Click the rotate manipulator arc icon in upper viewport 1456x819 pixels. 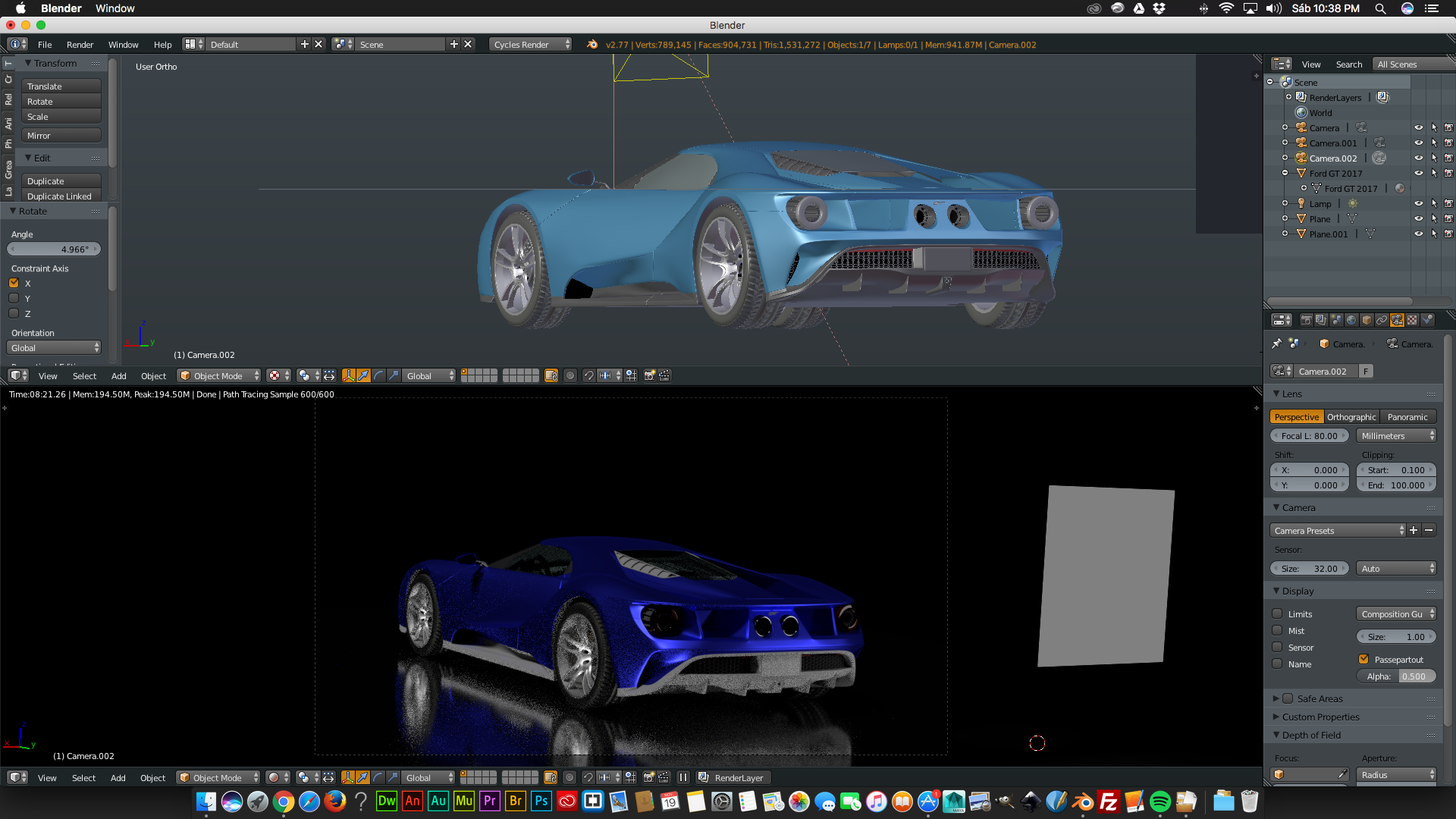pos(378,376)
